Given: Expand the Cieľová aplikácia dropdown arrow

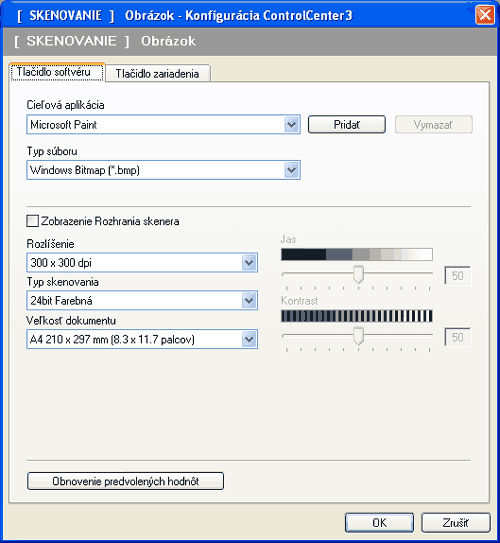Looking at the screenshot, I should pyautogui.click(x=292, y=124).
